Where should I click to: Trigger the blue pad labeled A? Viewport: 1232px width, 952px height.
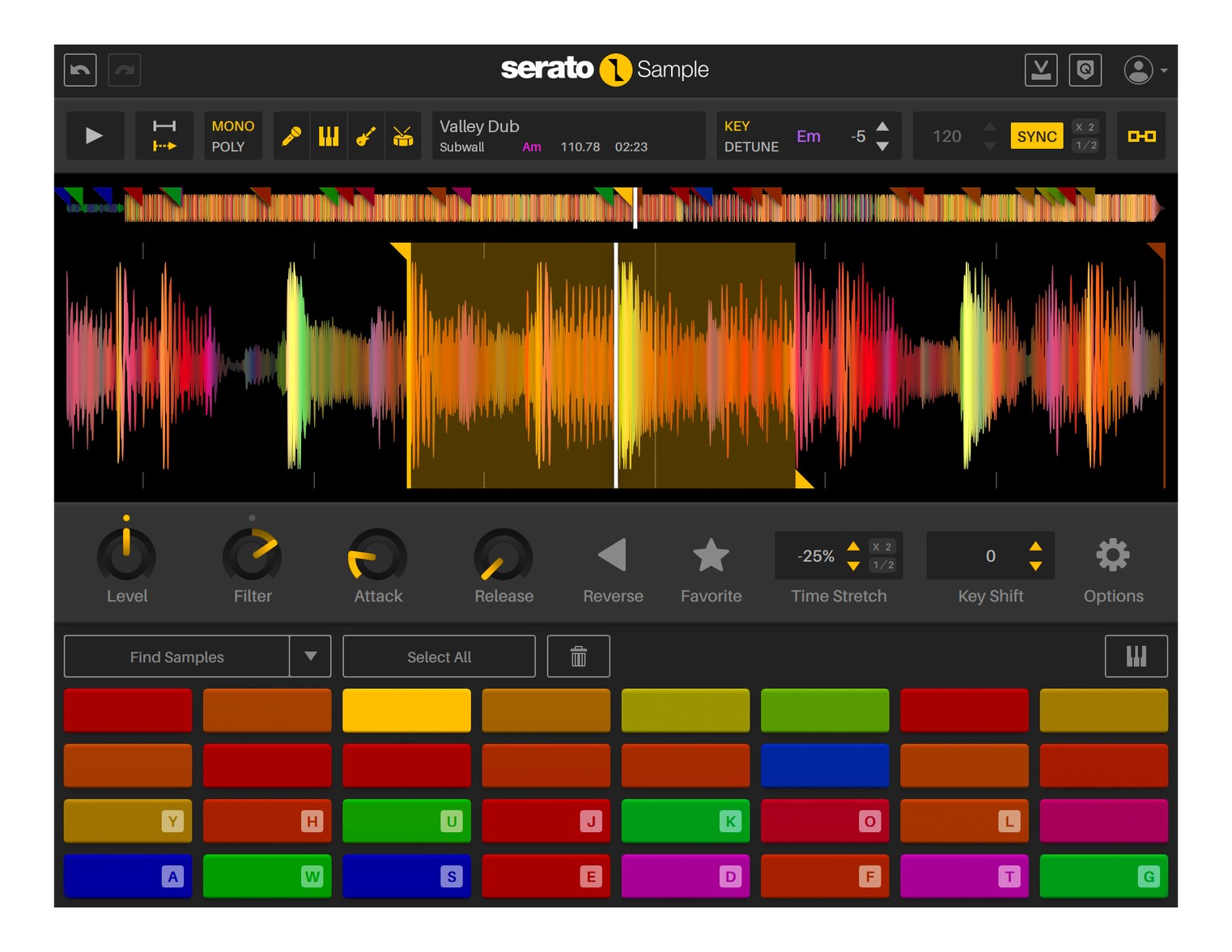pyautogui.click(x=128, y=876)
